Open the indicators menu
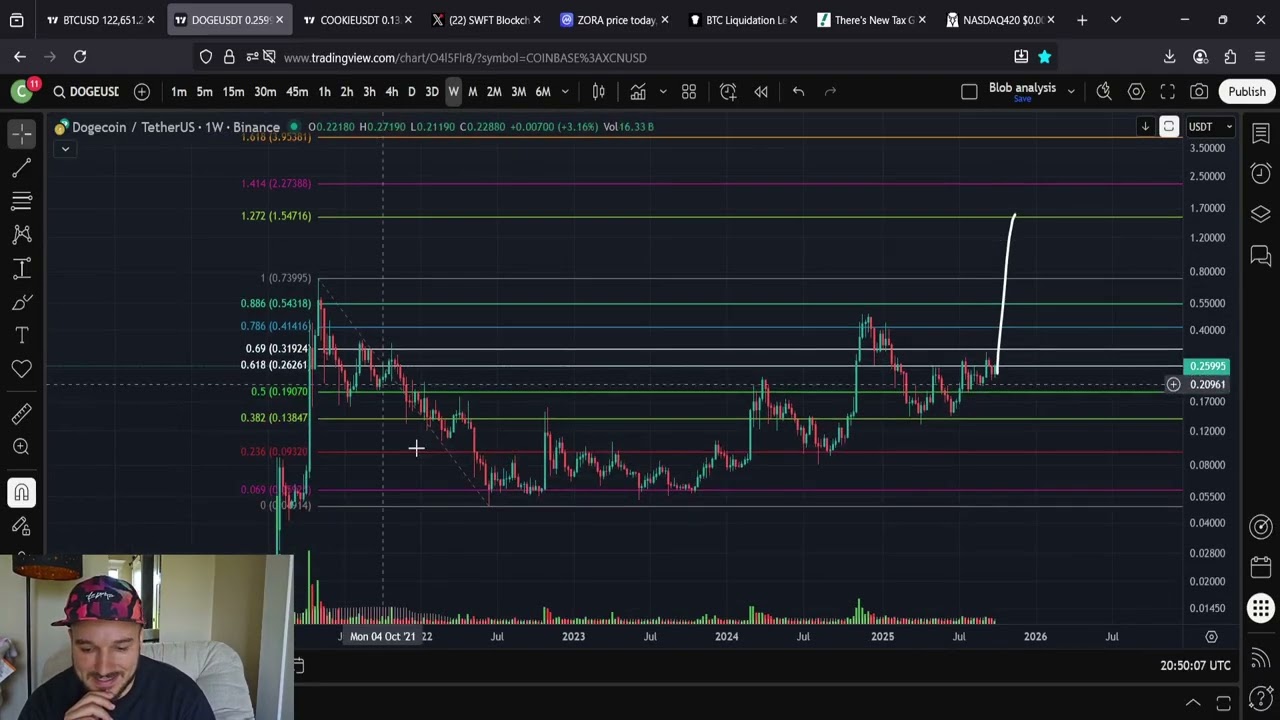Image resolution: width=1280 pixels, height=720 pixels. 638,92
